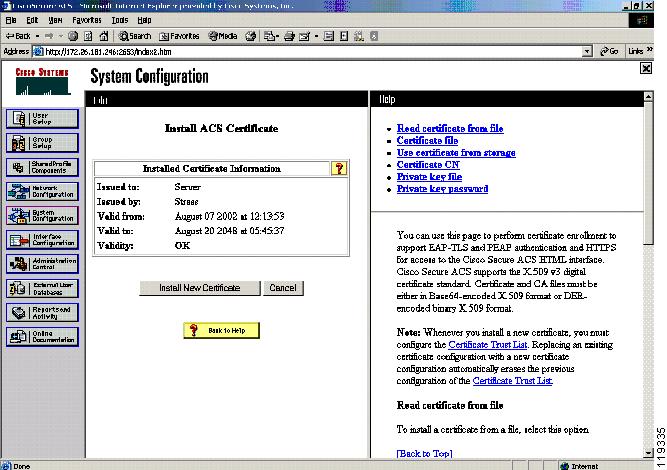Close the System Configuration page with X
The width and height of the screenshot is (667, 470).
click(646, 68)
